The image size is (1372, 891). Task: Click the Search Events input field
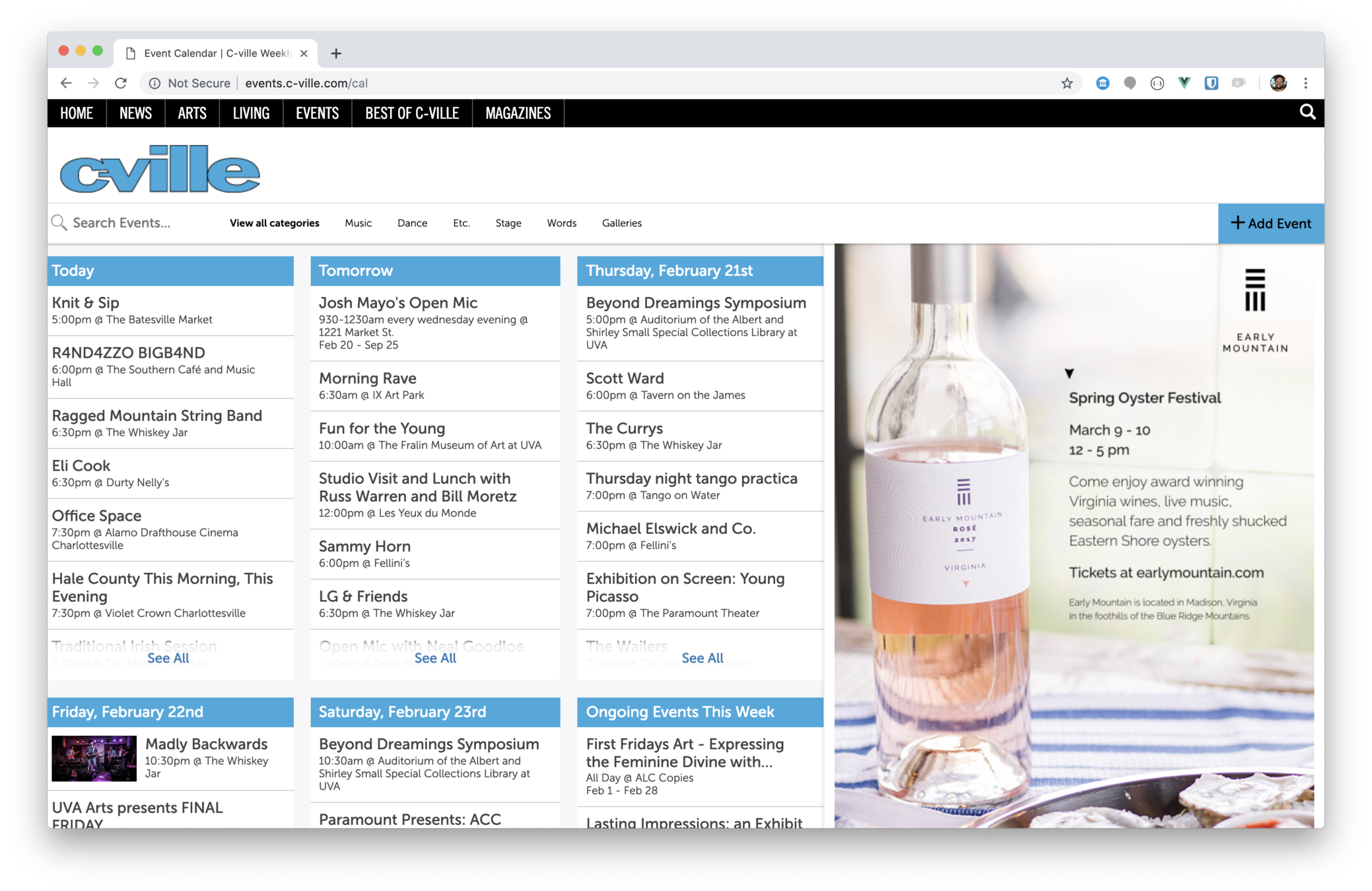132,223
